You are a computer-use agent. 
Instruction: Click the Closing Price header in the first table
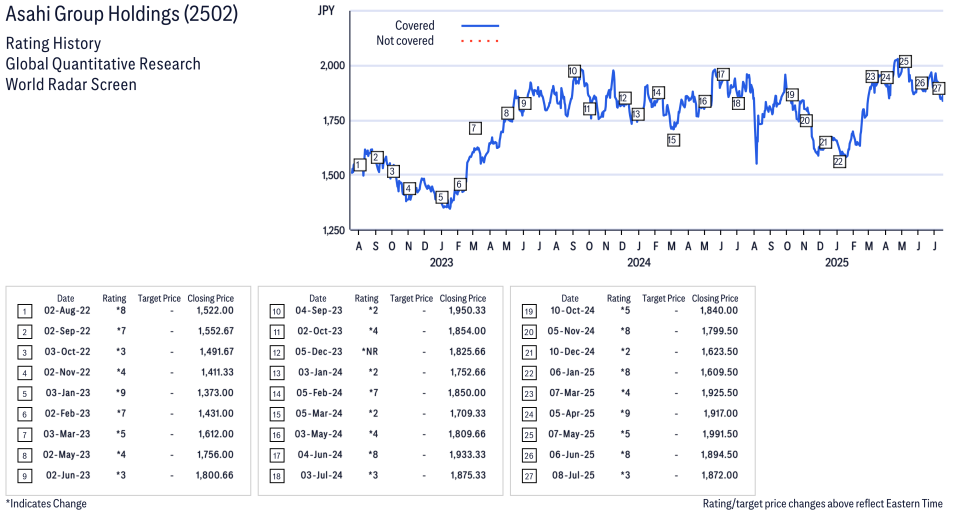tap(211, 298)
